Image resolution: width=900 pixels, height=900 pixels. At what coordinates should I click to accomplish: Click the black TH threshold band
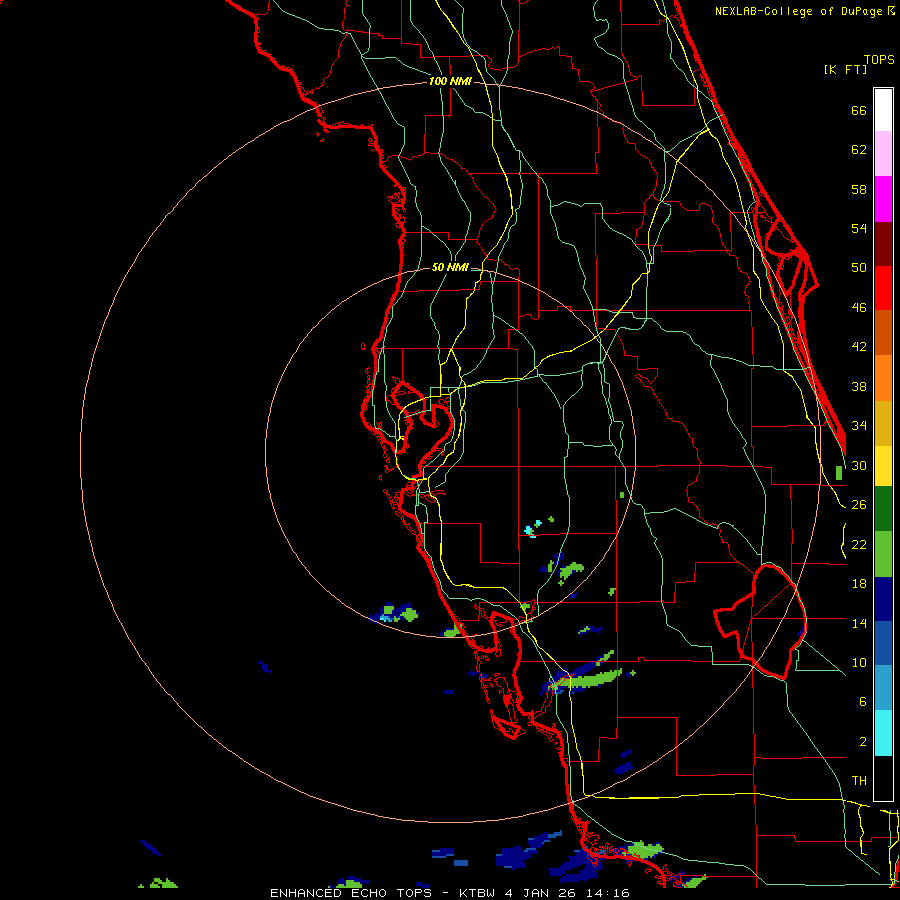pyautogui.click(x=883, y=778)
